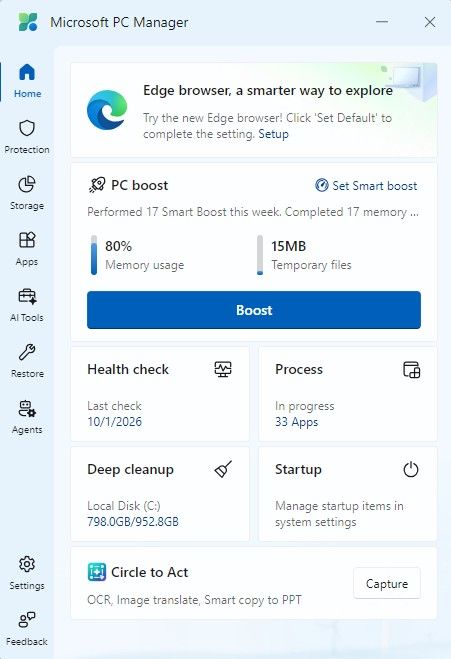Click the Smart Boost summary text

pyautogui.click(x=253, y=212)
